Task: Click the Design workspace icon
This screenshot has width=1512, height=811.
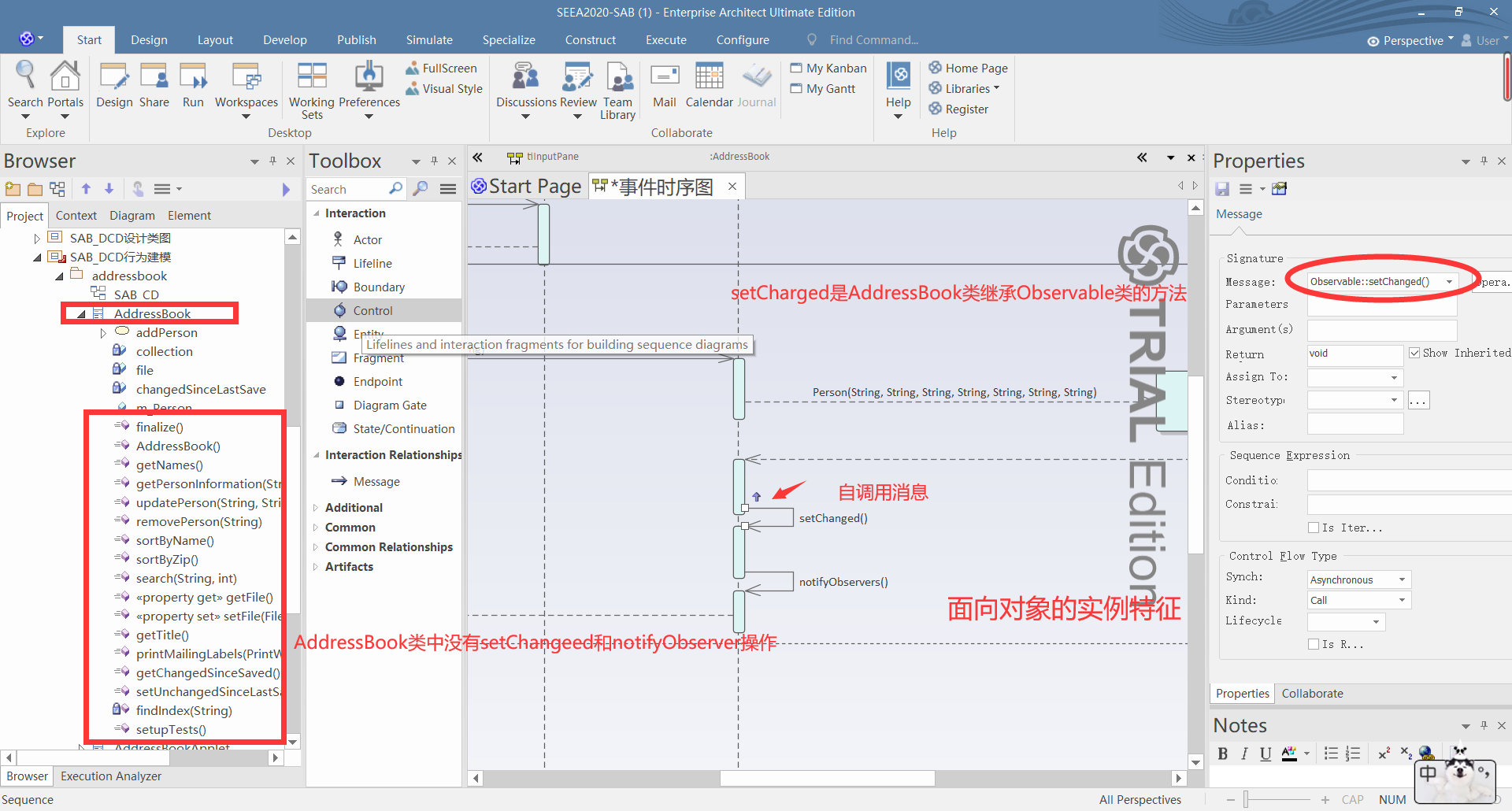Action: point(114,85)
